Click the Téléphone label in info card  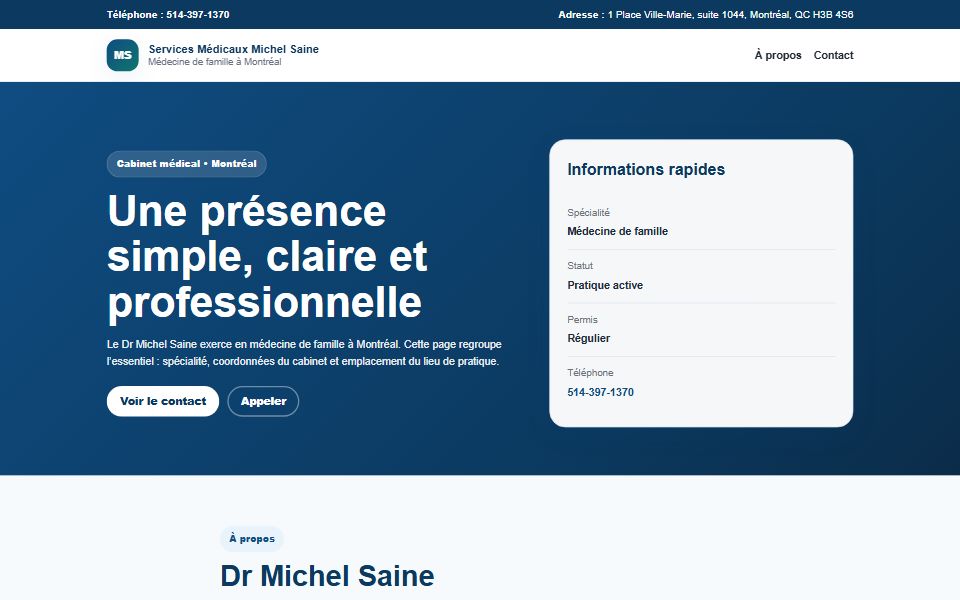tap(590, 372)
